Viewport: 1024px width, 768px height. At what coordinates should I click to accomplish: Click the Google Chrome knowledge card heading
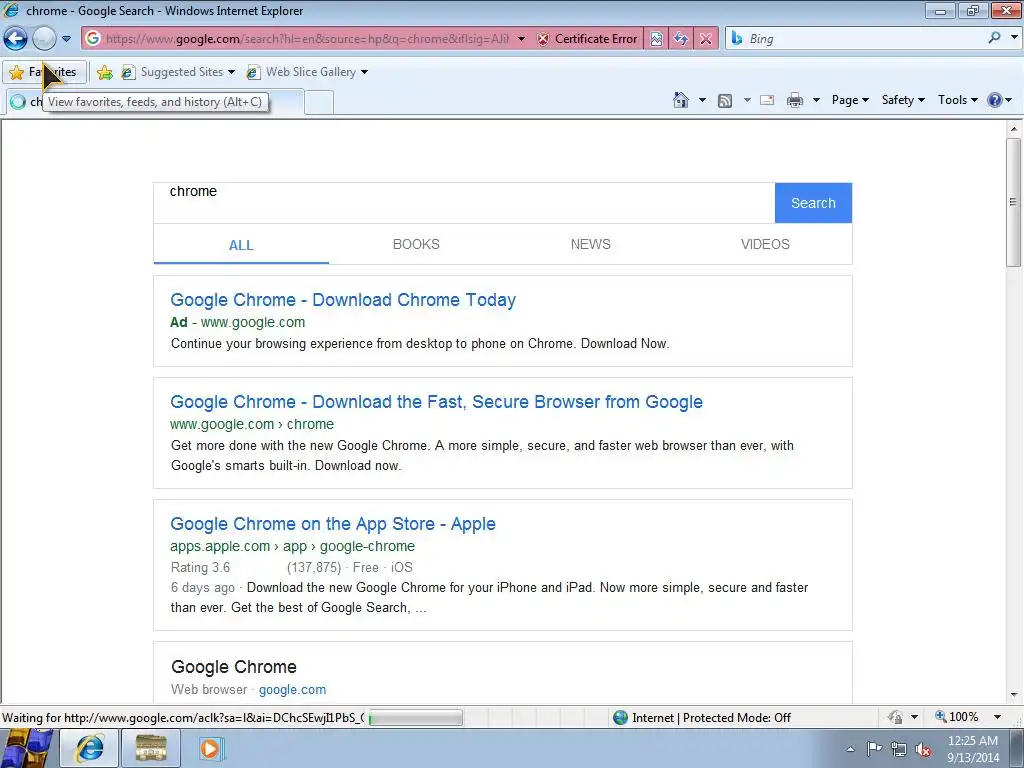[234, 667]
